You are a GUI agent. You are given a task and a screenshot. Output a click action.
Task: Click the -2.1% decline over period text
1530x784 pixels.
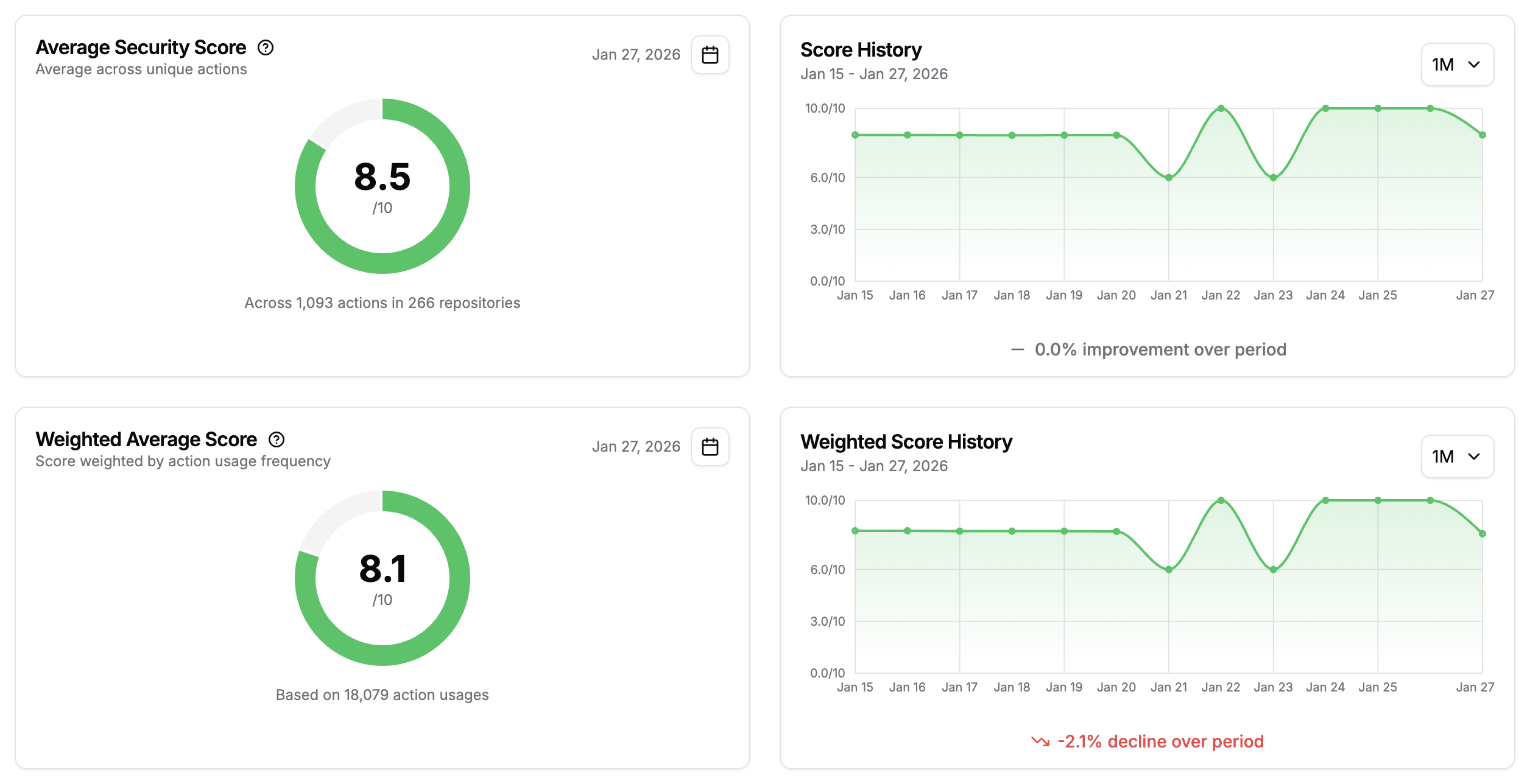(1160, 741)
